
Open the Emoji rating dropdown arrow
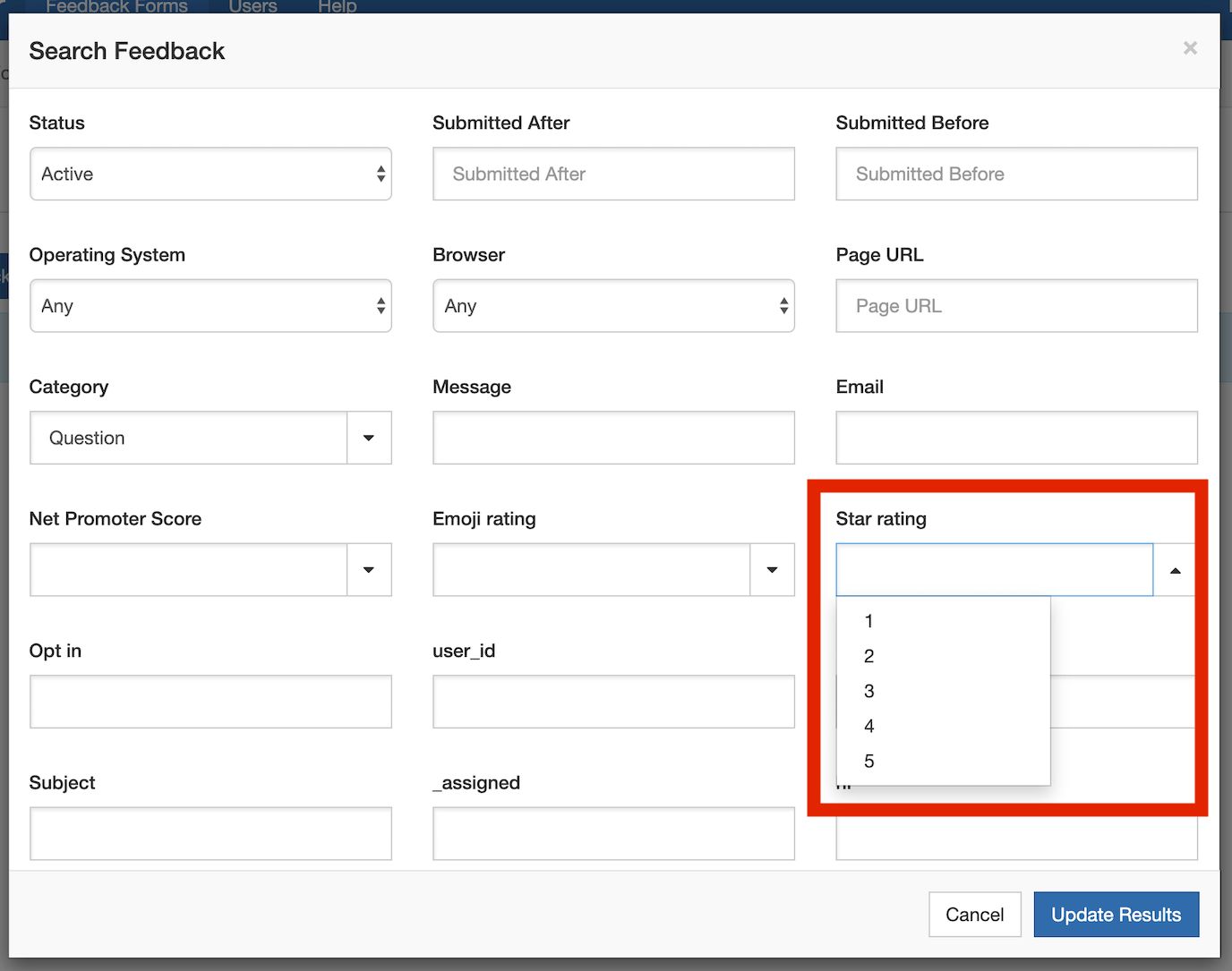771,569
